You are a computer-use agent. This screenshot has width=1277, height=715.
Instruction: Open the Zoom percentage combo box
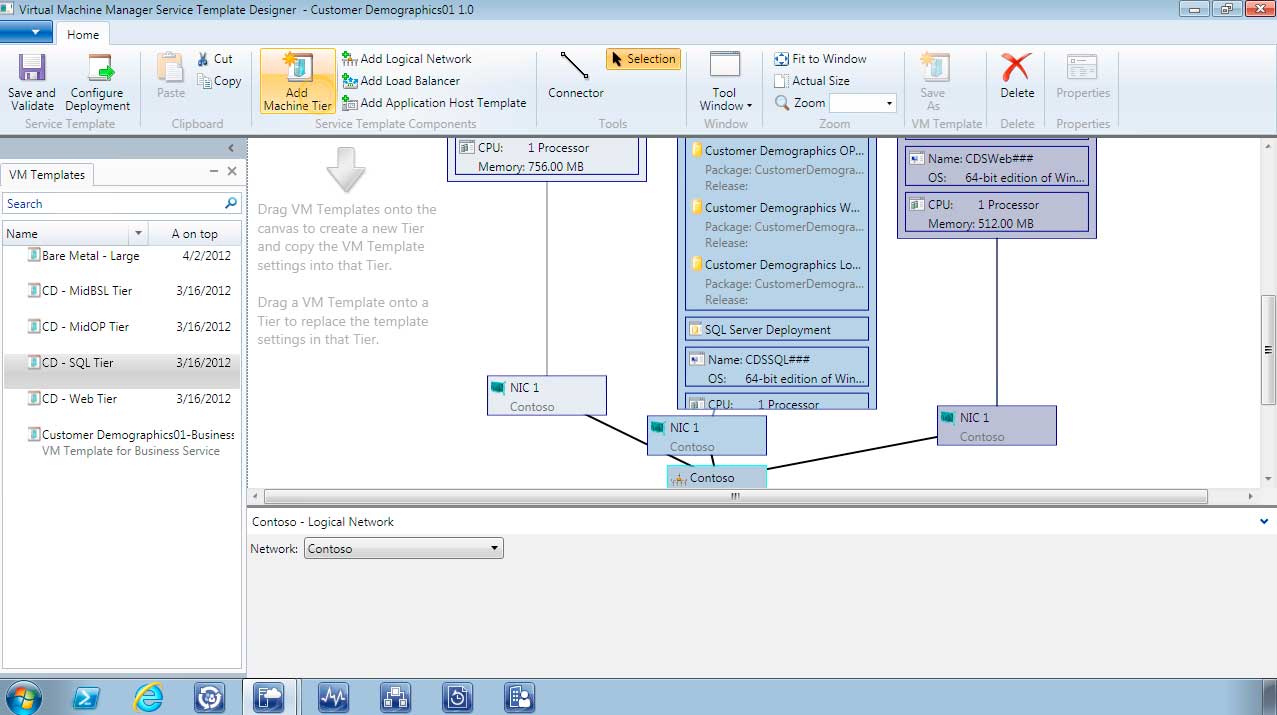(863, 103)
